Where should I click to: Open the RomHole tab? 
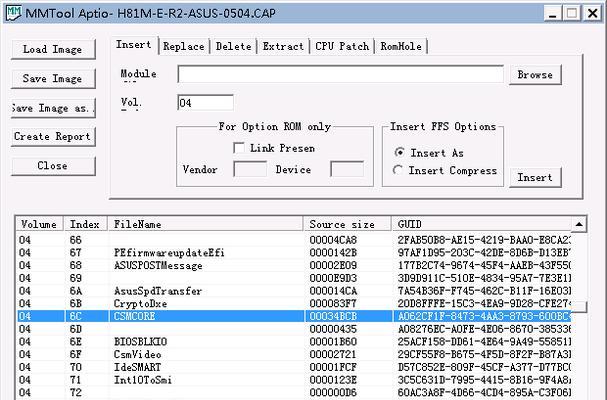[x=401, y=46]
